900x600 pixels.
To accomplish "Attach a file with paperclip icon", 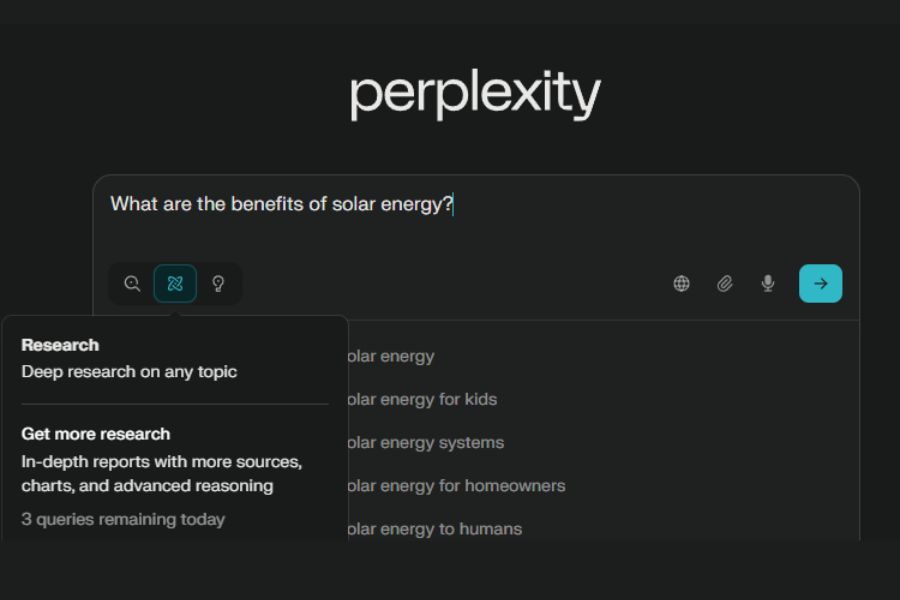I will [x=725, y=284].
